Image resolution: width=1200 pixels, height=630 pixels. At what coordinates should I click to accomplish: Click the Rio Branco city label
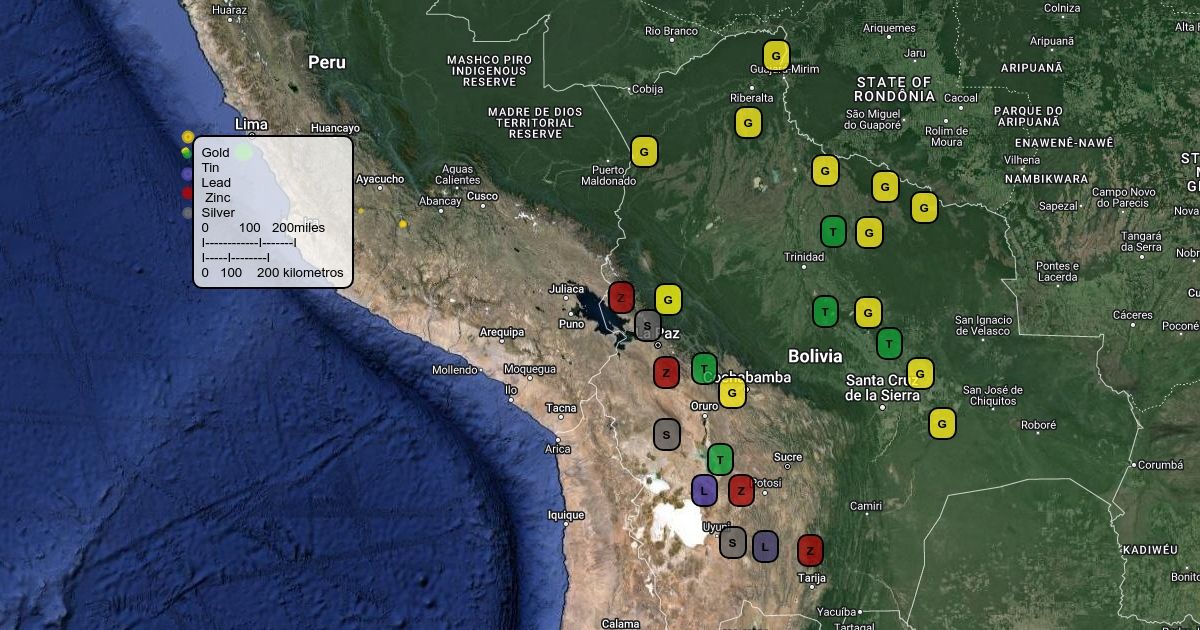pyautogui.click(x=671, y=31)
